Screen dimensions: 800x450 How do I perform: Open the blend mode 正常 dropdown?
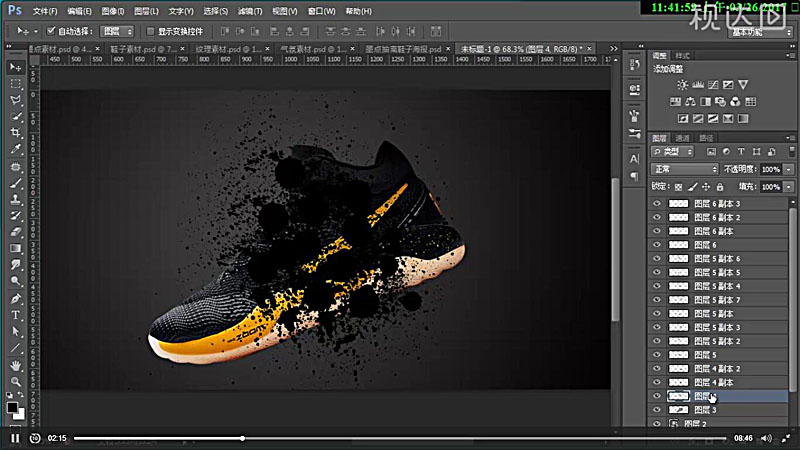coord(684,169)
